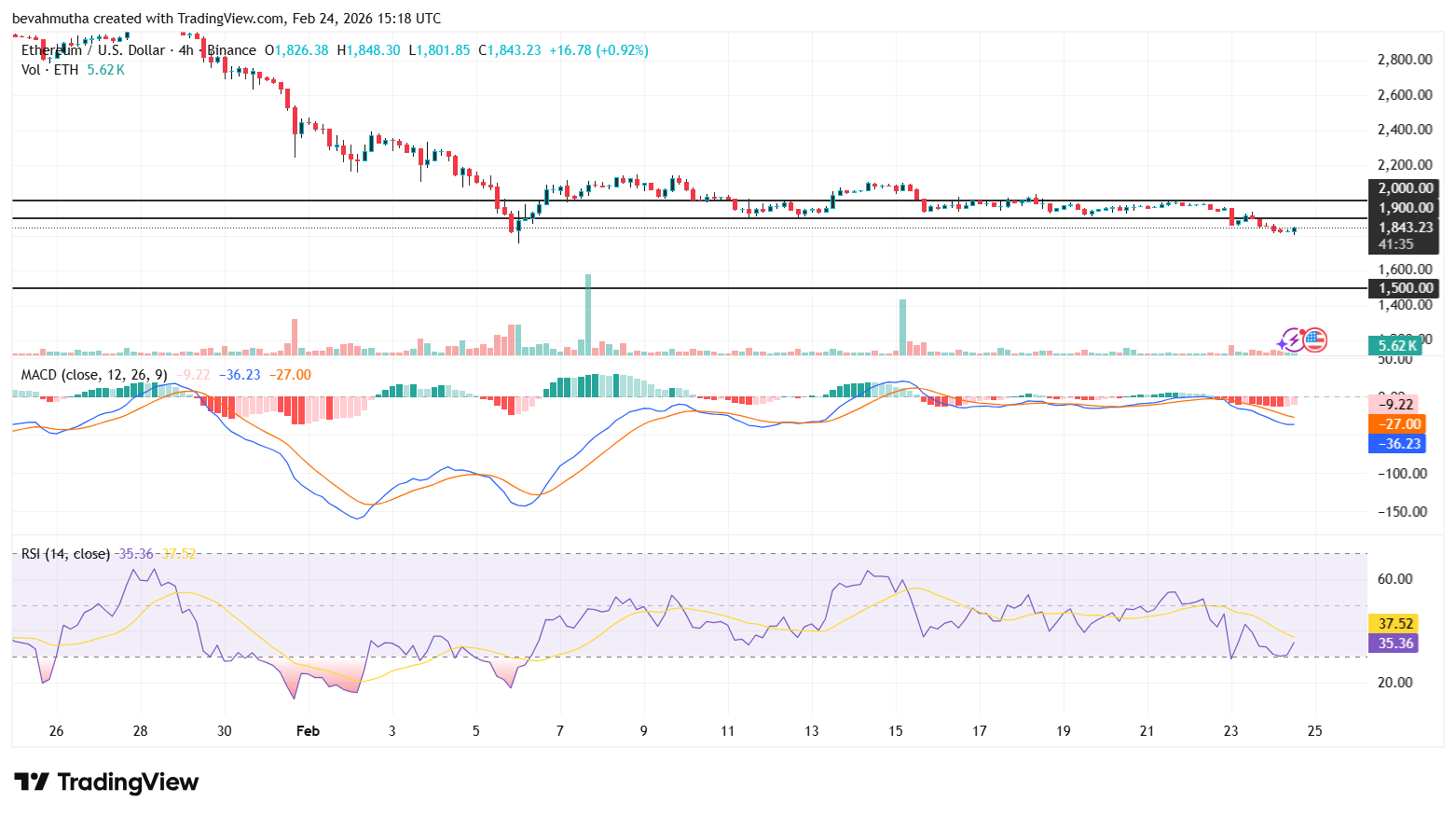Click the orange -27.00 MACD signal label
Image resolution: width=1456 pixels, height=817 pixels.
[1397, 424]
